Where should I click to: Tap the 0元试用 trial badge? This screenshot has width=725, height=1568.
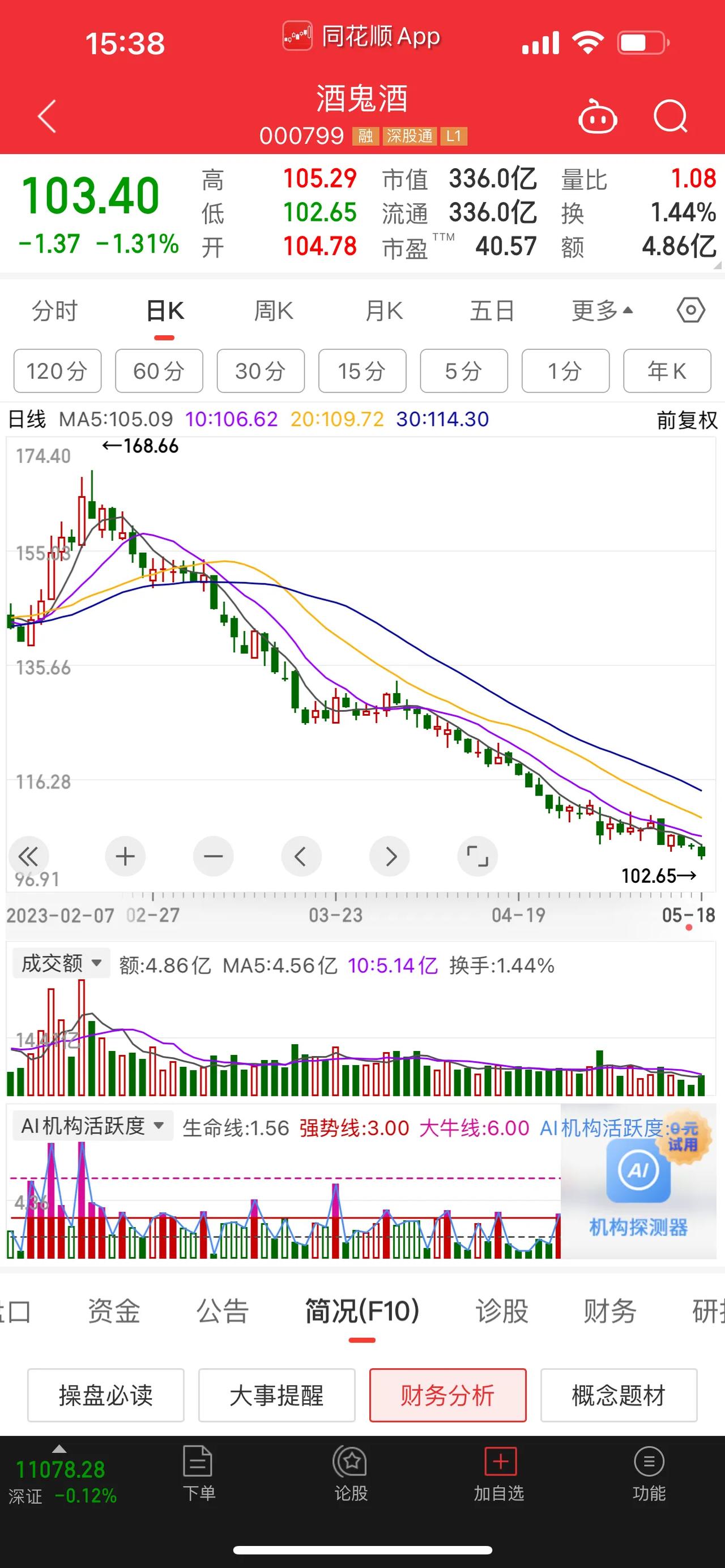[683, 1137]
